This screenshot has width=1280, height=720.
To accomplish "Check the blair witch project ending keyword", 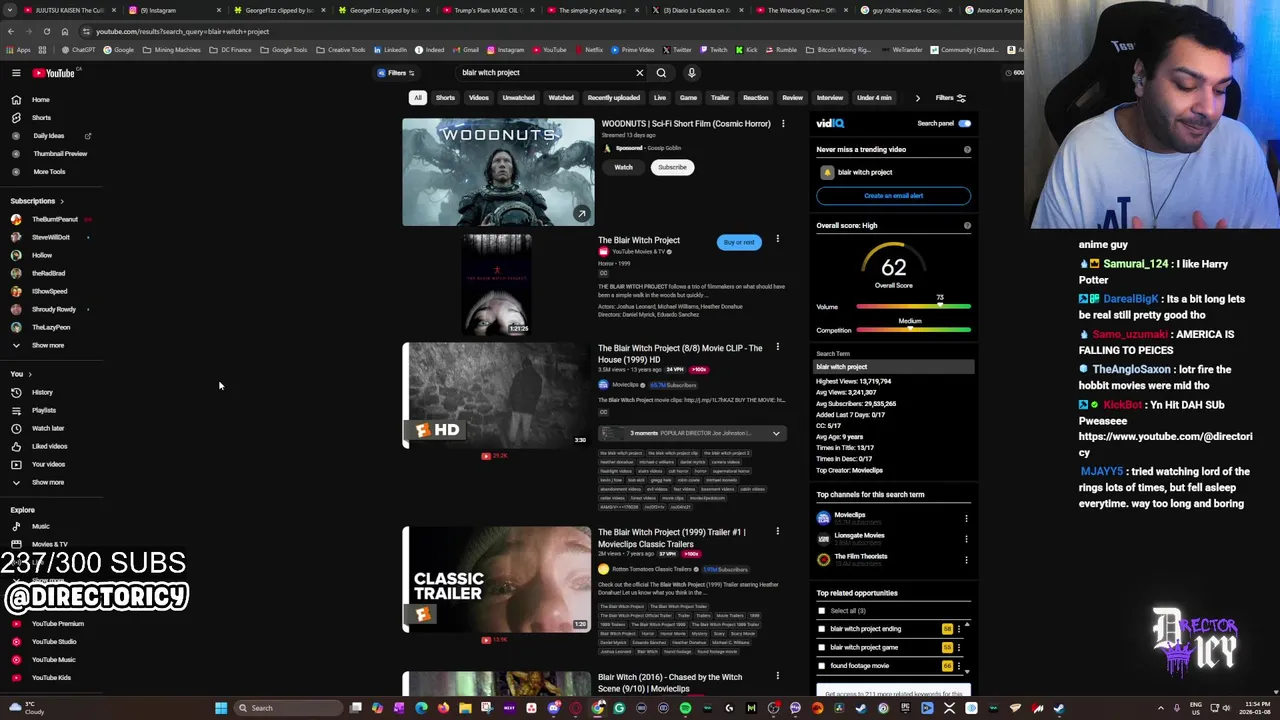I will pyautogui.click(x=822, y=629).
